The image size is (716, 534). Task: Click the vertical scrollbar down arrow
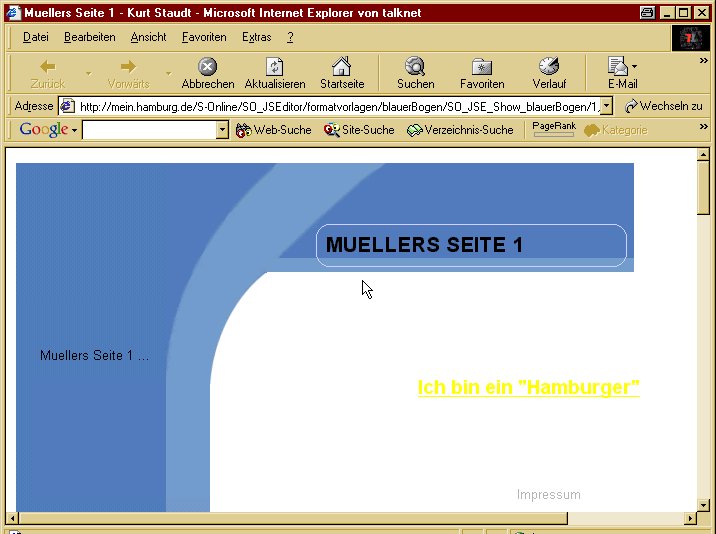[x=703, y=503]
